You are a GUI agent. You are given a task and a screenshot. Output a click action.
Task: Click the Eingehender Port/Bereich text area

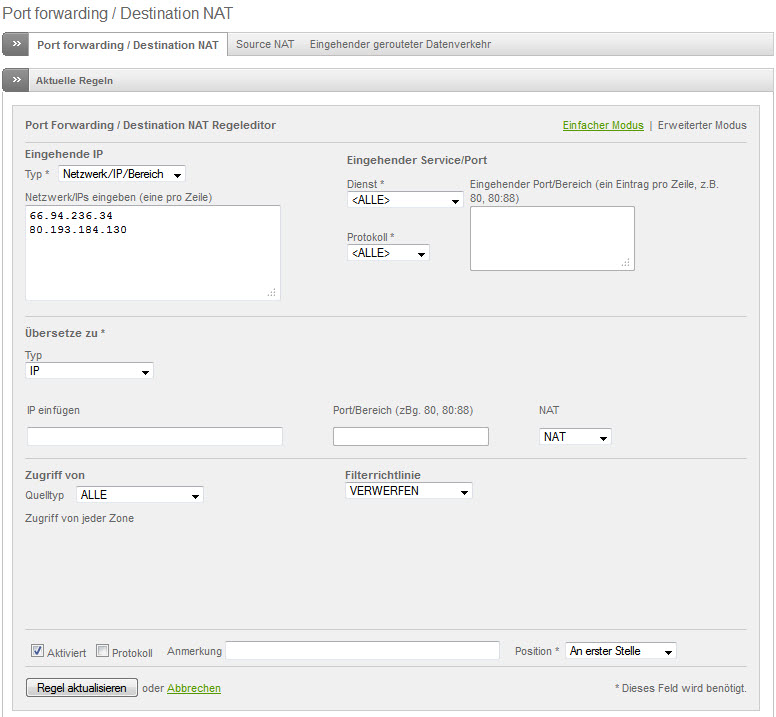[x=552, y=238]
